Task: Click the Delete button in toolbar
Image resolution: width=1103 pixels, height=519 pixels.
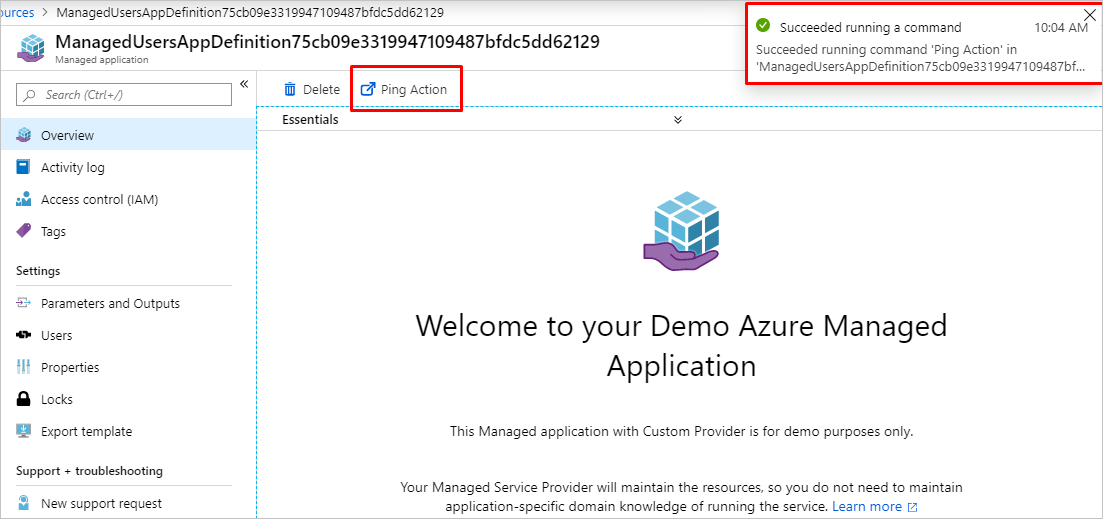Action: click(x=311, y=89)
